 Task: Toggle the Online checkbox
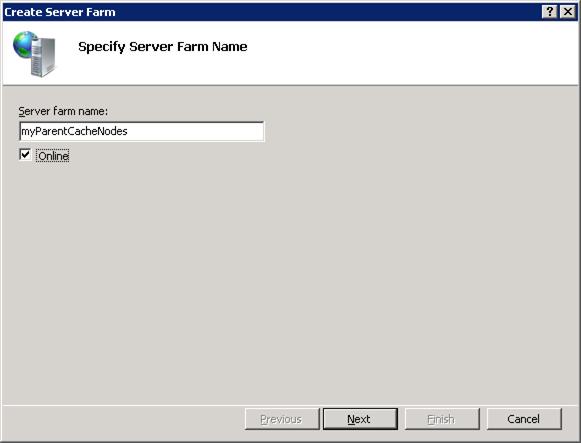click(25, 154)
